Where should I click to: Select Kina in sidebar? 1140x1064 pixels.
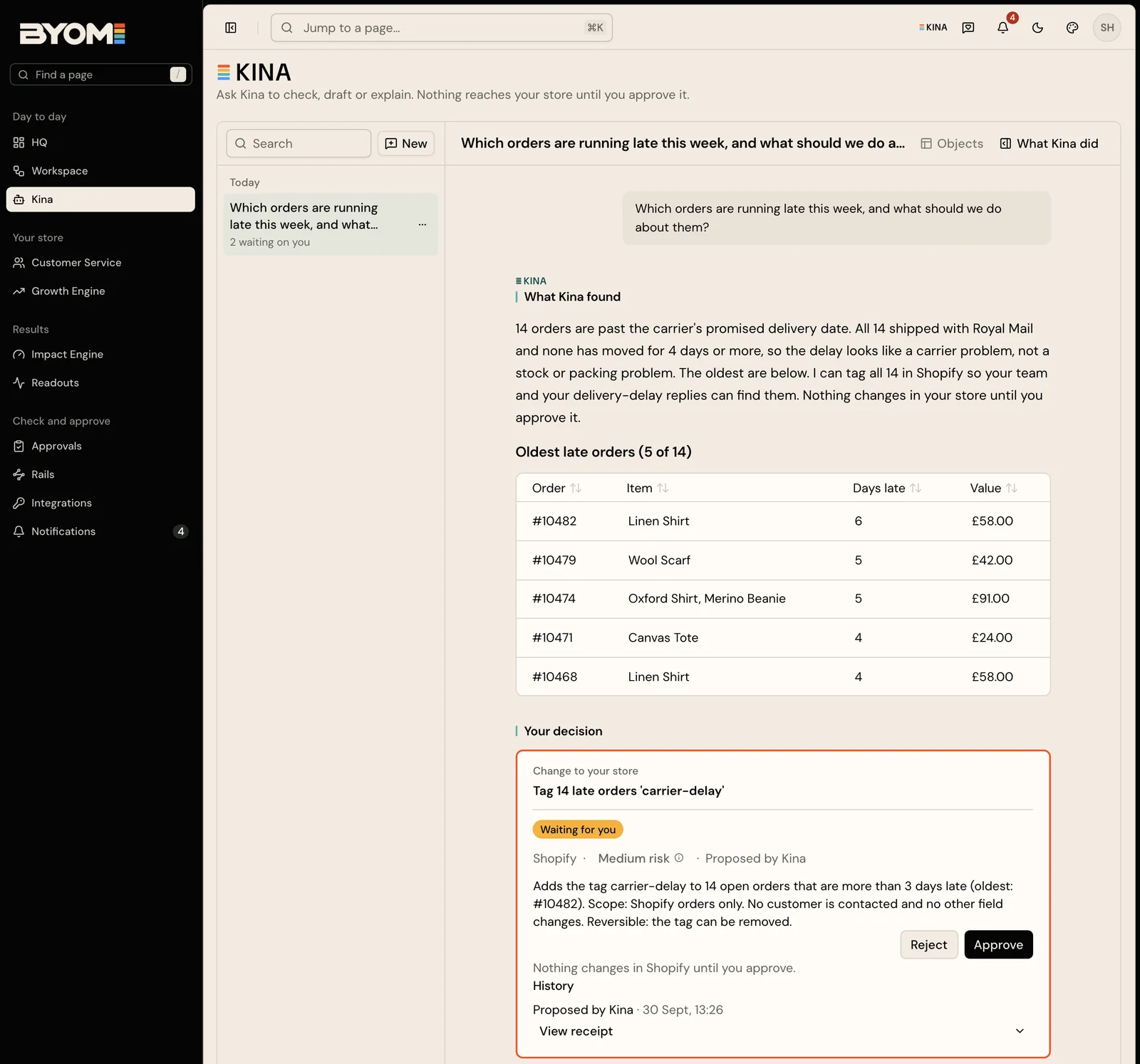(x=100, y=199)
